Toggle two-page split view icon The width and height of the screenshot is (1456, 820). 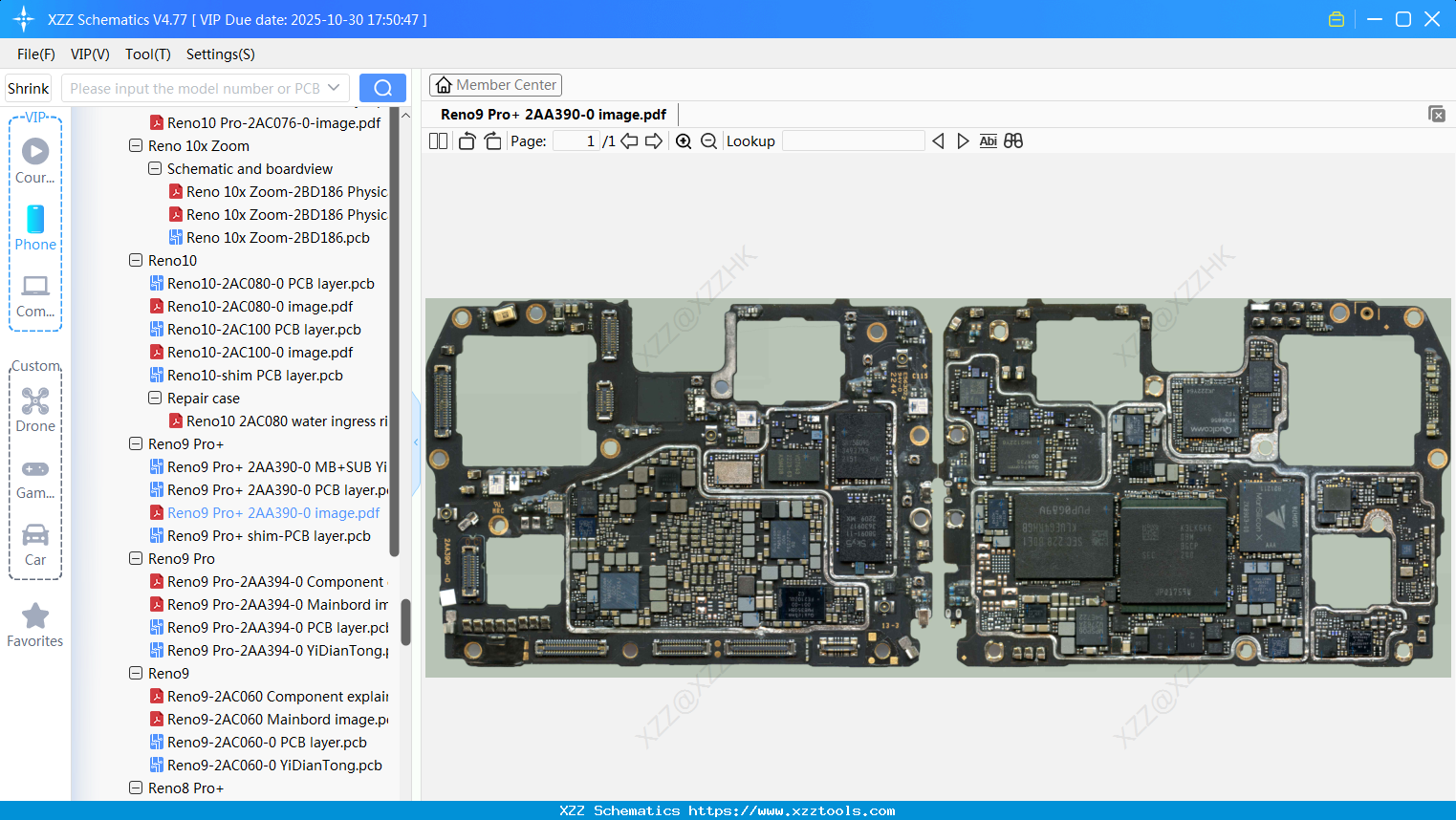click(x=438, y=141)
